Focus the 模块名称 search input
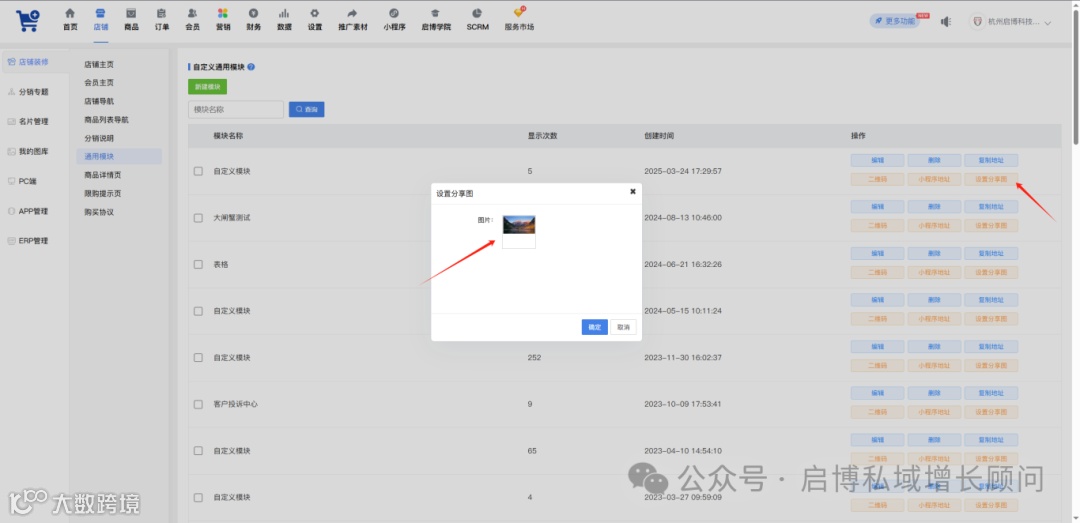The width and height of the screenshot is (1080, 523). pyautogui.click(x=236, y=110)
